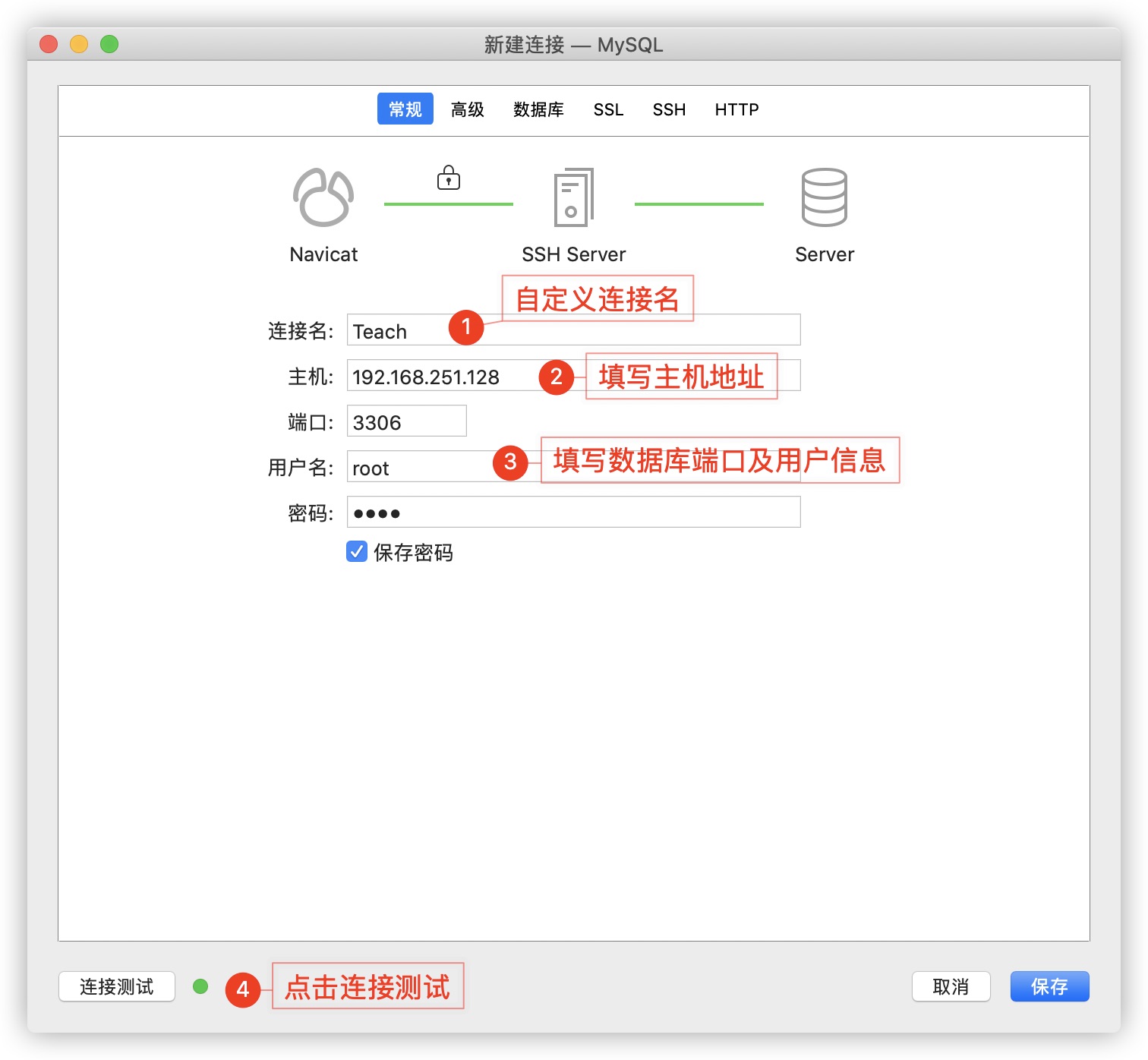Click the 取消 button
The image size is (1148, 1060).
[951, 986]
